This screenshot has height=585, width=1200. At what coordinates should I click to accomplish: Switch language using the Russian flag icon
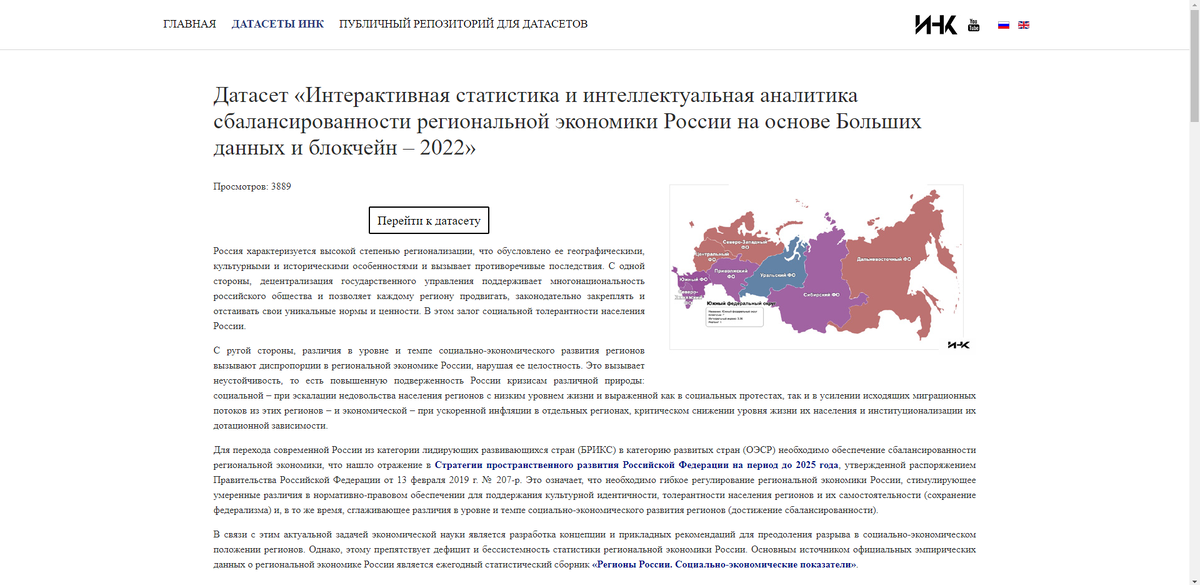[x=1004, y=24]
